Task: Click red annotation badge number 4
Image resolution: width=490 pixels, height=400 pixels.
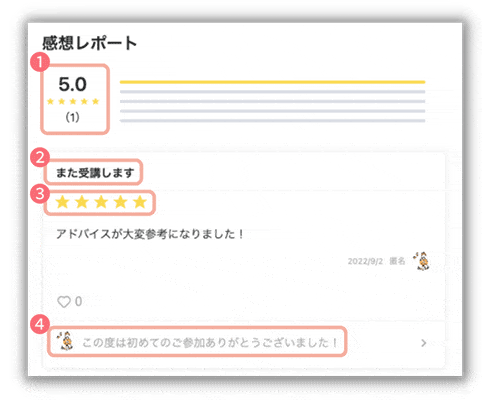Action: click(40, 324)
